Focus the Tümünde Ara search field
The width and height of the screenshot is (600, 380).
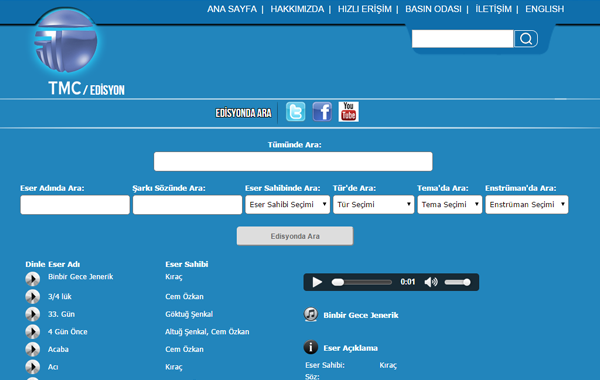(293, 161)
